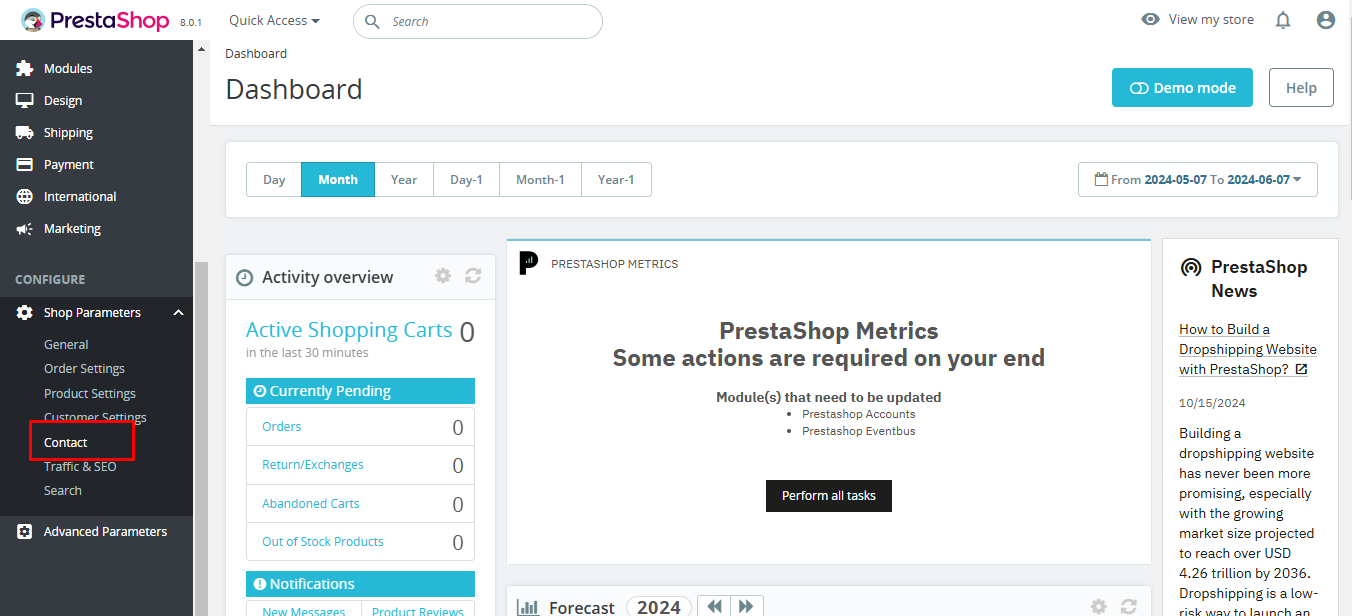
Task: Select the Day tab
Action: click(x=274, y=180)
